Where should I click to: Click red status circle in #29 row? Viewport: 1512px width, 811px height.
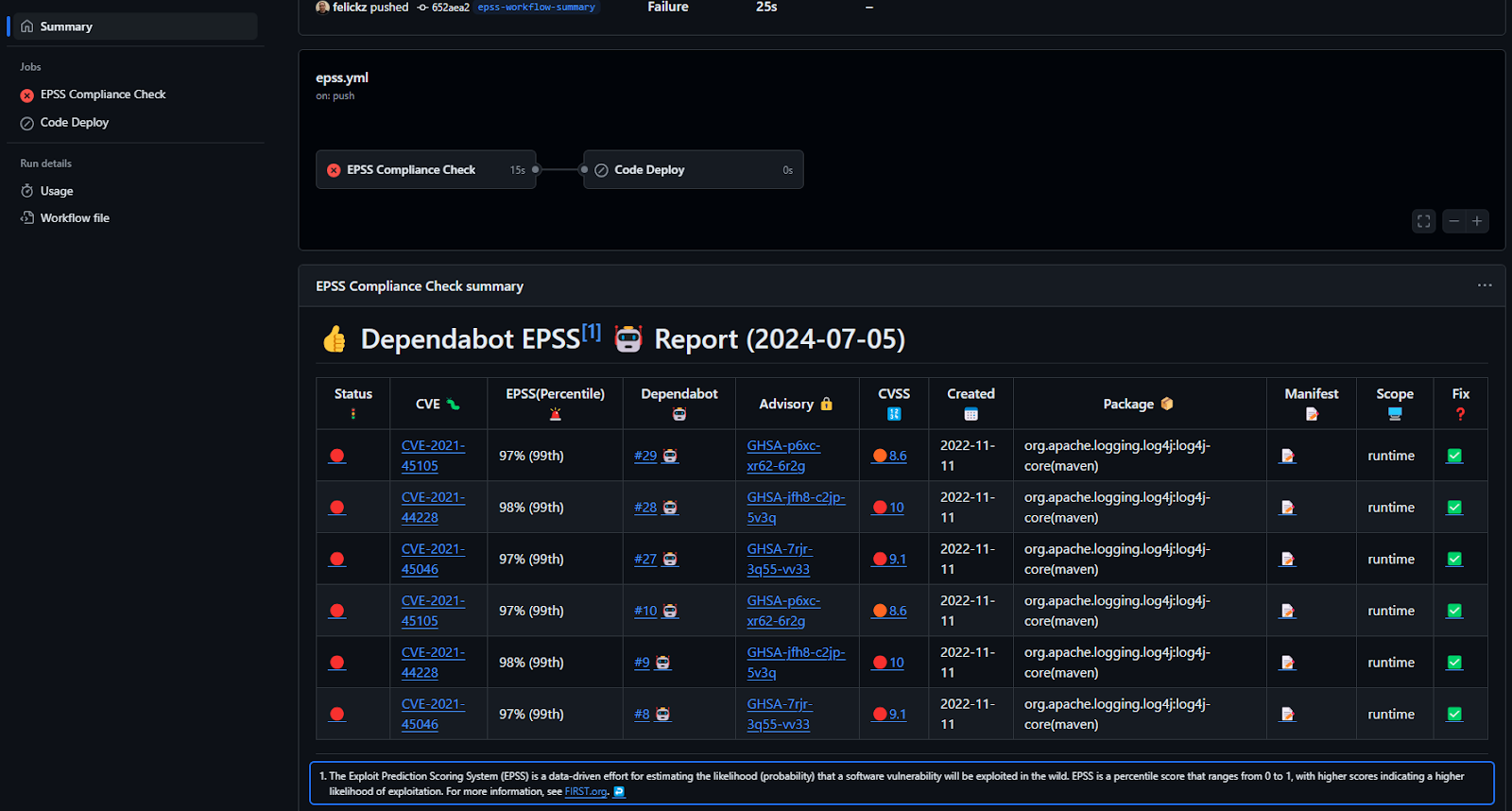337,456
